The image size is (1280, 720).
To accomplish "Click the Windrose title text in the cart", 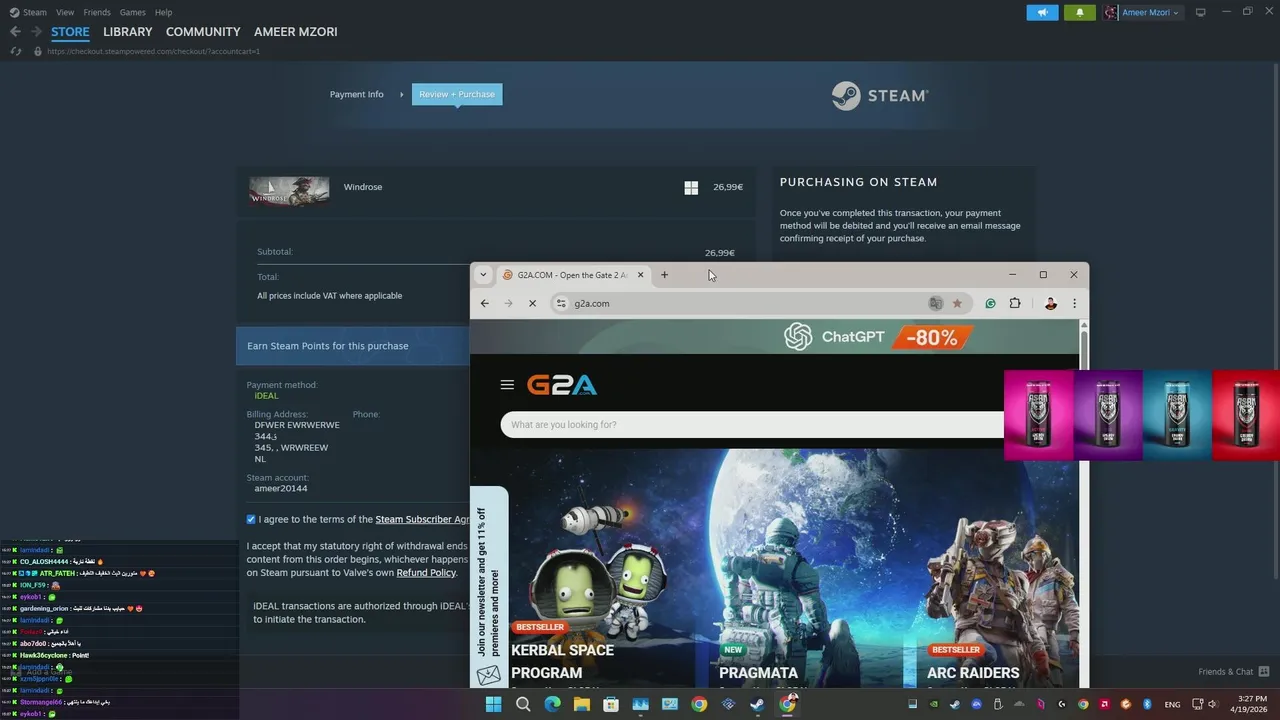I will [363, 187].
